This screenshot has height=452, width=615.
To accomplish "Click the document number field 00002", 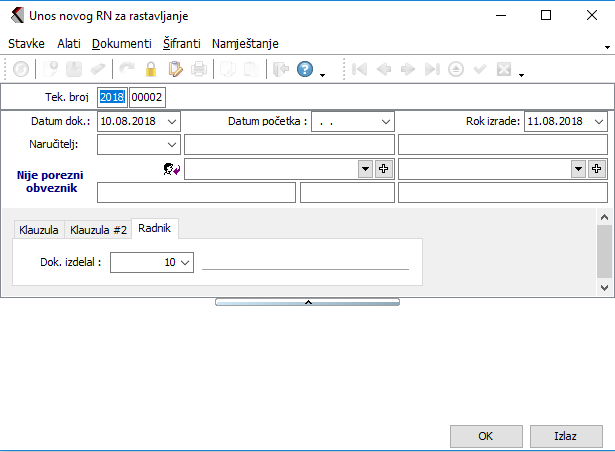I will pos(148,97).
